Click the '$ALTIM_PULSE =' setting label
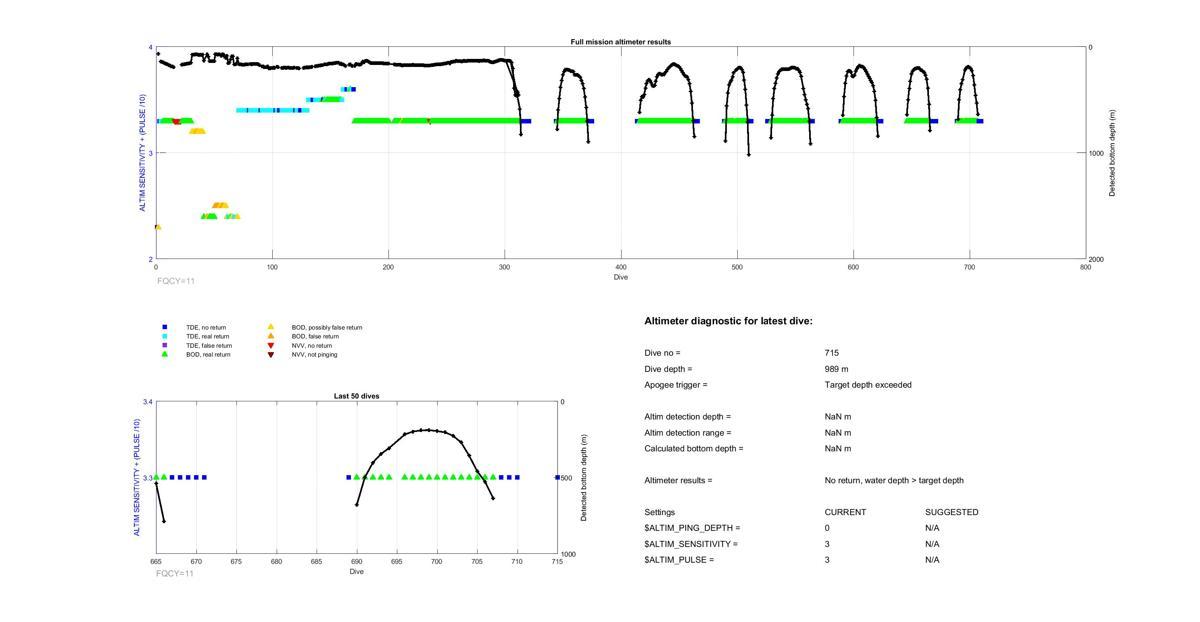This screenshot has height=622, width=1200. point(679,560)
